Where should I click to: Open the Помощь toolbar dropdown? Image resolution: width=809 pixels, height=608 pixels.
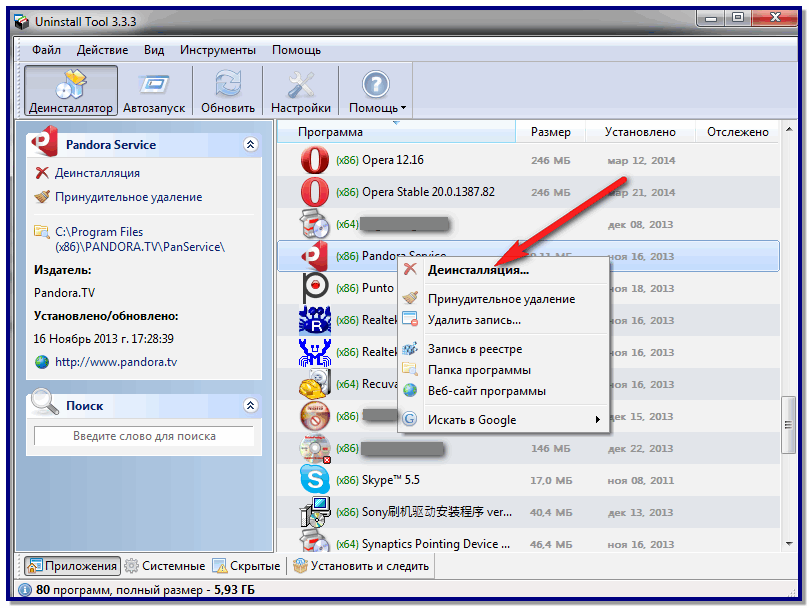click(377, 91)
